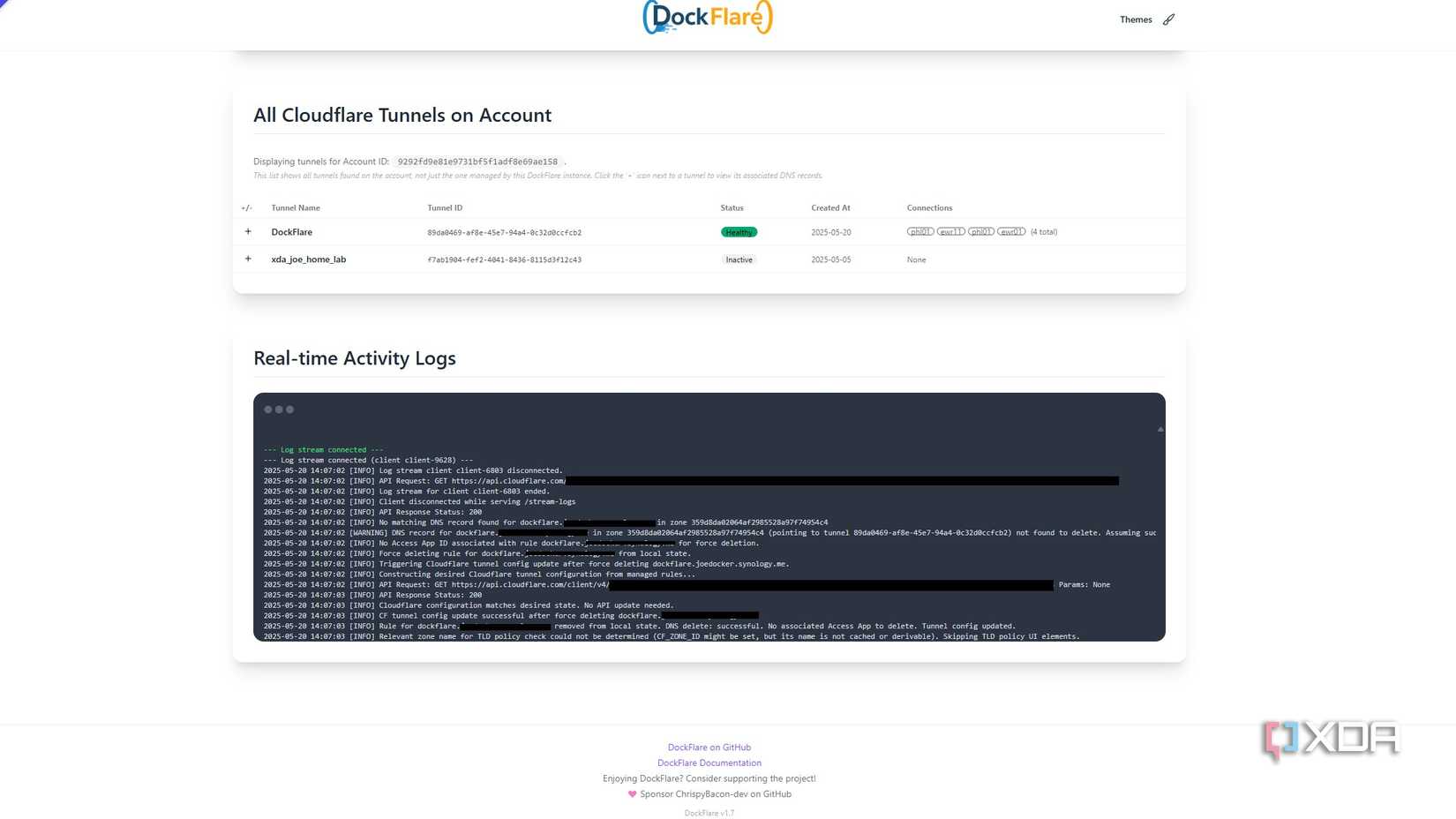Click the paintbrush icon next to Themes
Viewport: 1456px width, 819px height.
pyautogui.click(x=1168, y=19)
